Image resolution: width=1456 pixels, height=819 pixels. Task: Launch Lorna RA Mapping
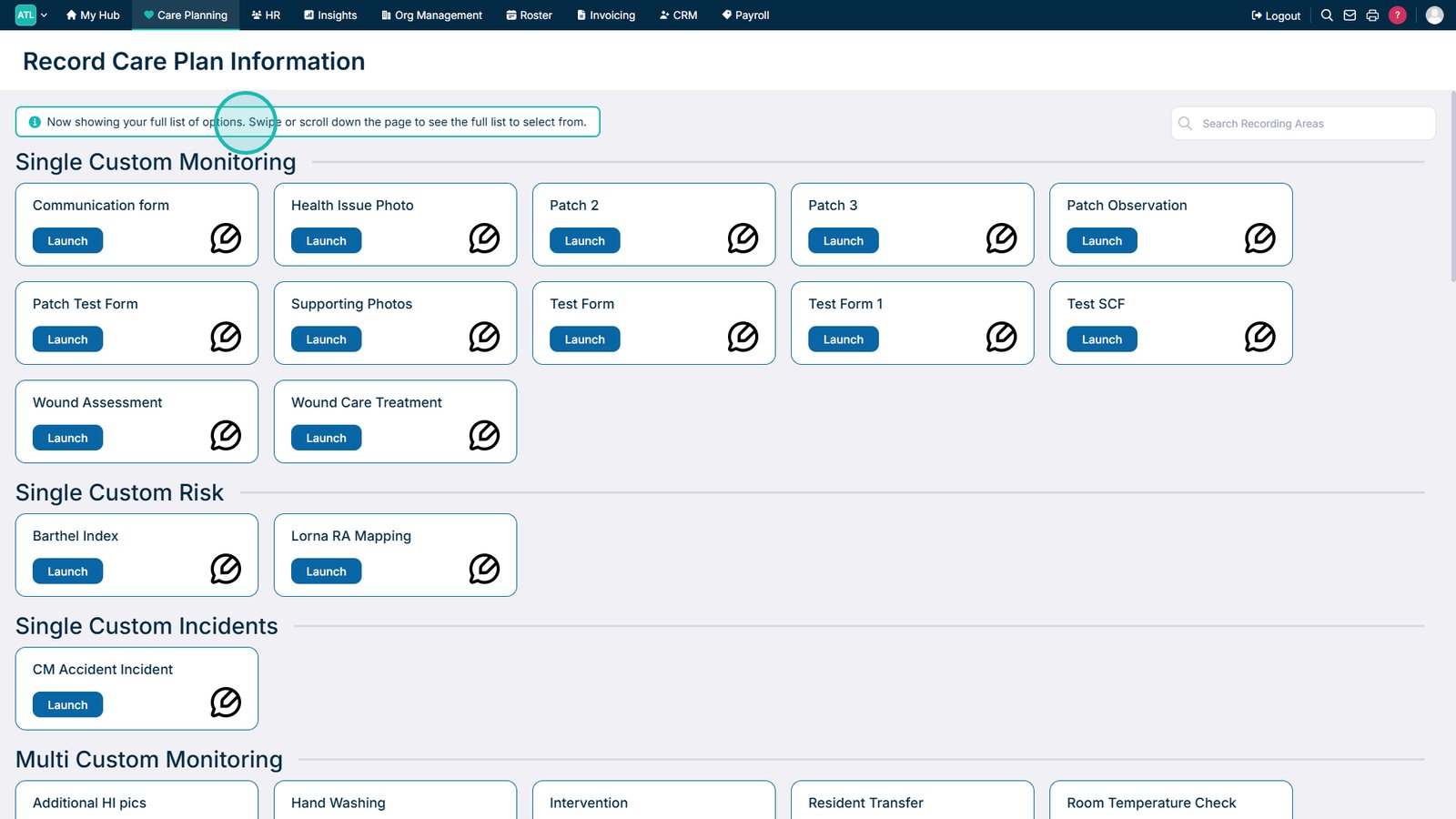[x=327, y=571]
